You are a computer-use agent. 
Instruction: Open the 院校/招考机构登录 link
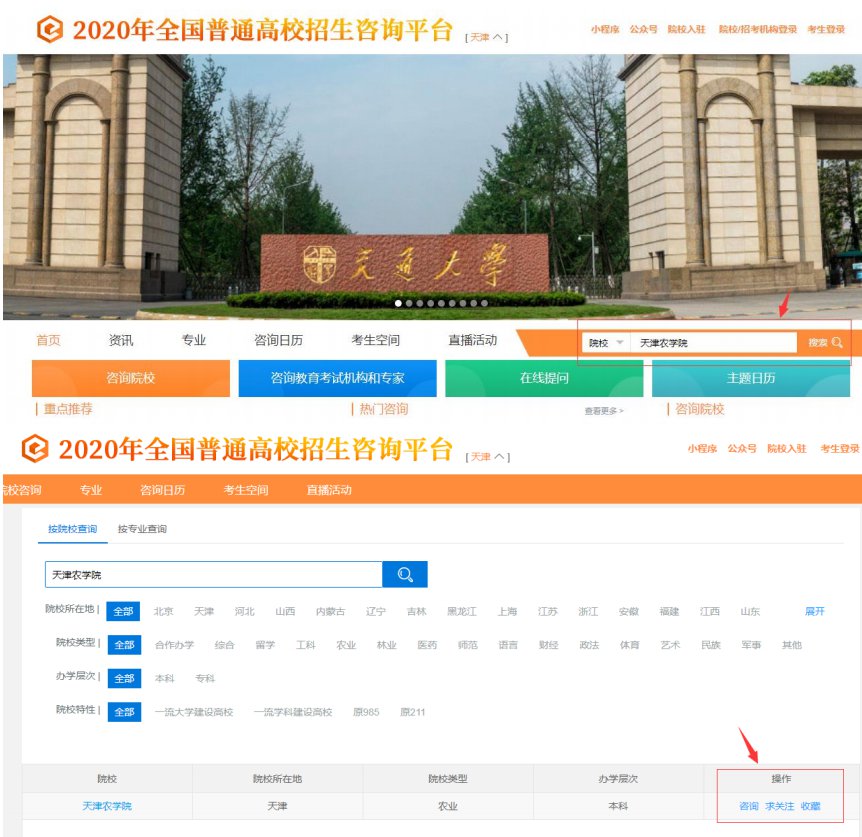click(758, 29)
